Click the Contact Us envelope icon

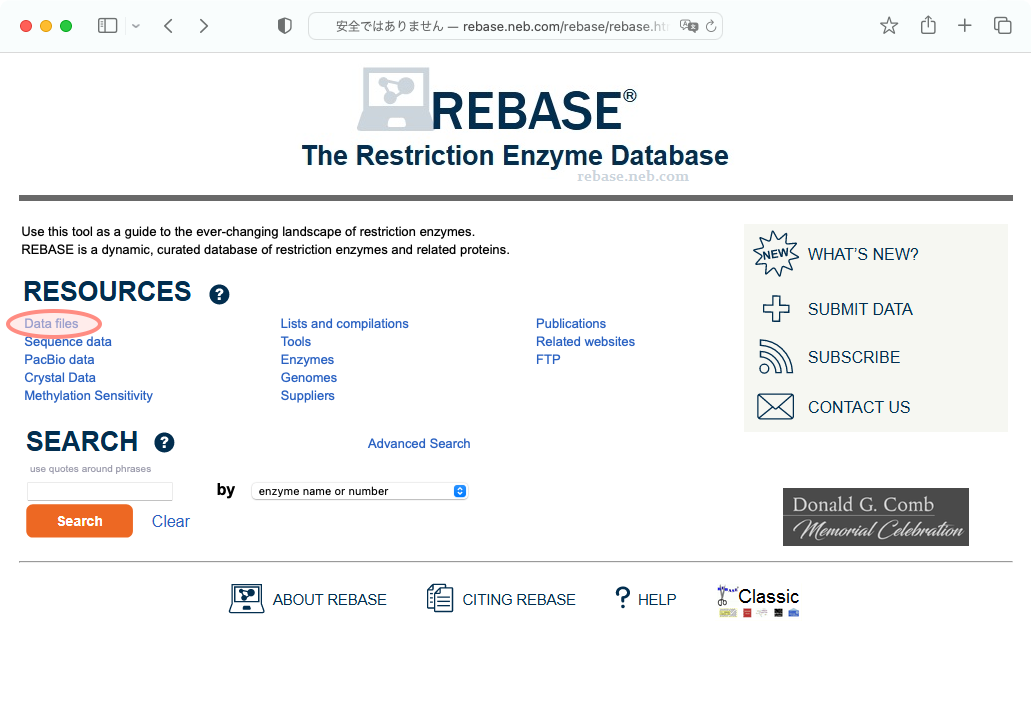pyautogui.click(x=776, y=406)
